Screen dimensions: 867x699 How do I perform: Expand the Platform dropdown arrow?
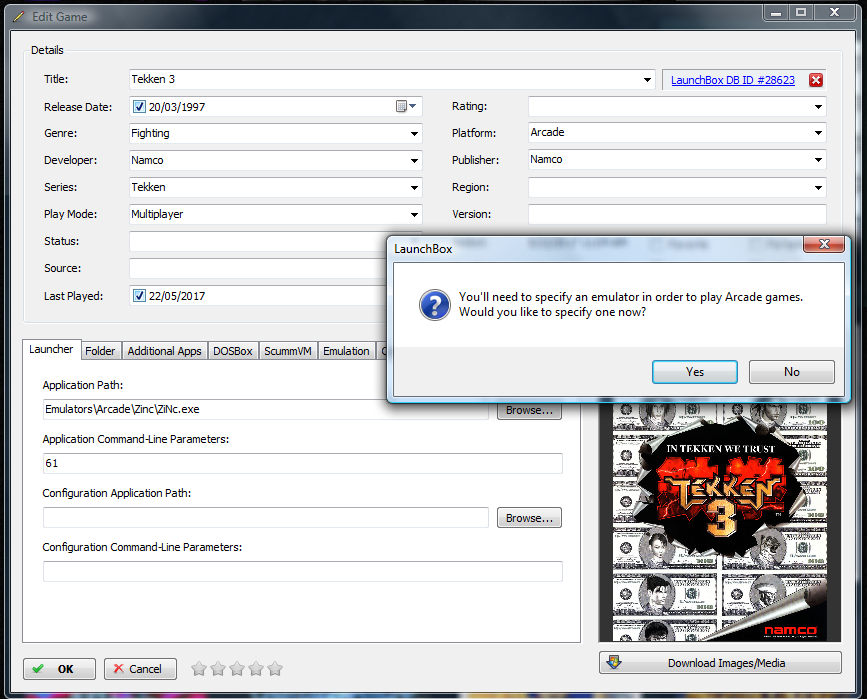(818, 133)
